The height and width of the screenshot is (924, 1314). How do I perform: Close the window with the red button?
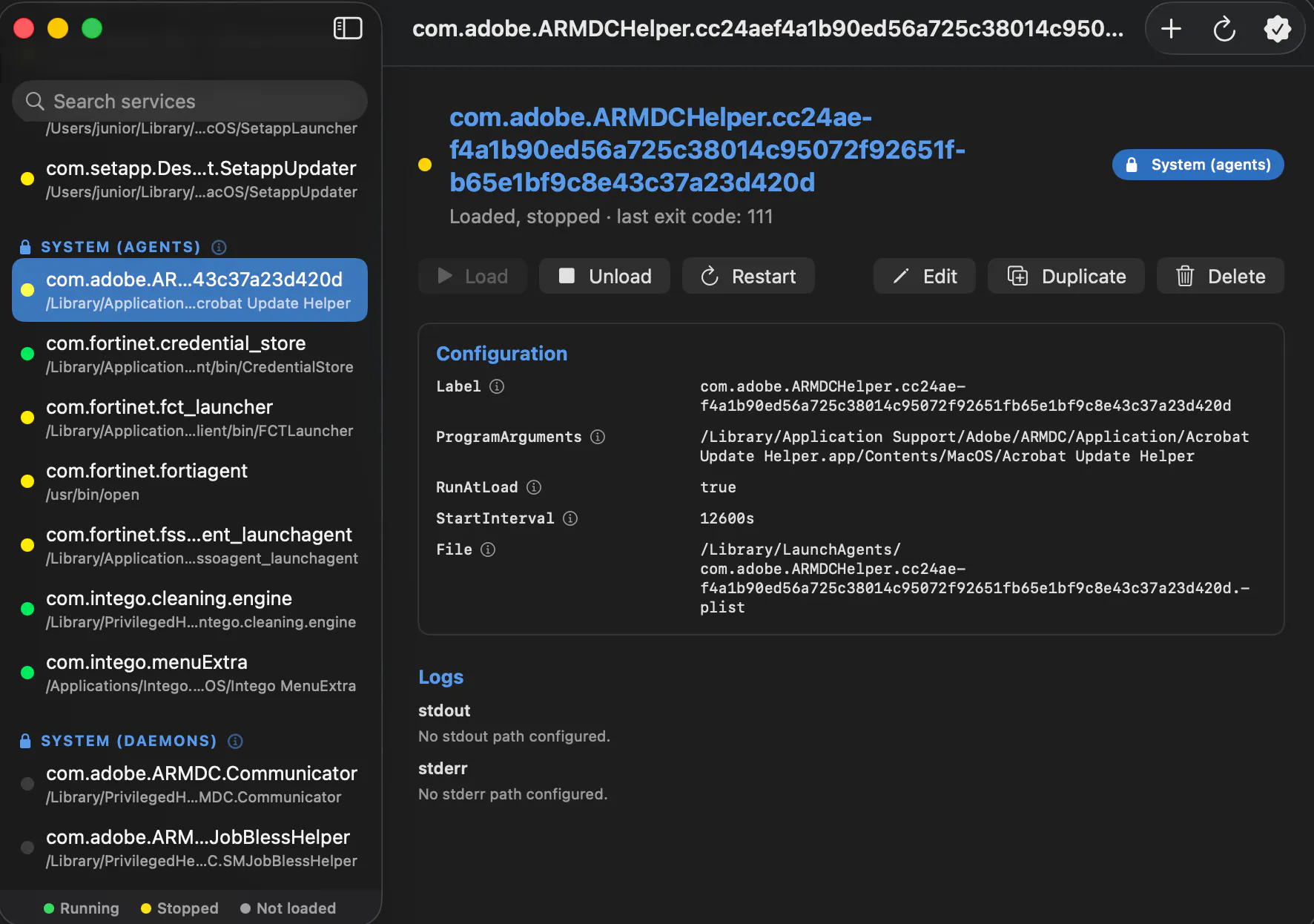(x=24, y=28)
